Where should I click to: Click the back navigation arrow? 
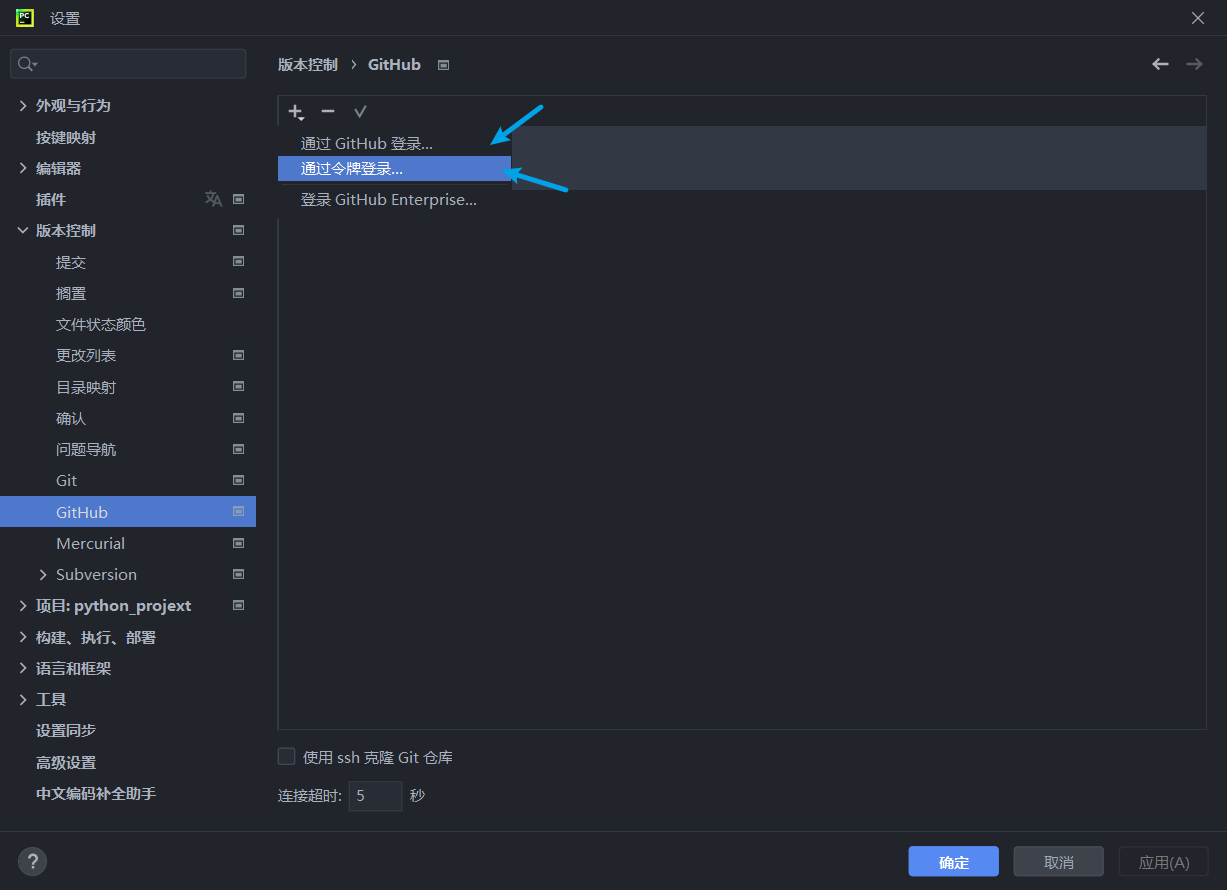[1160, 64]
